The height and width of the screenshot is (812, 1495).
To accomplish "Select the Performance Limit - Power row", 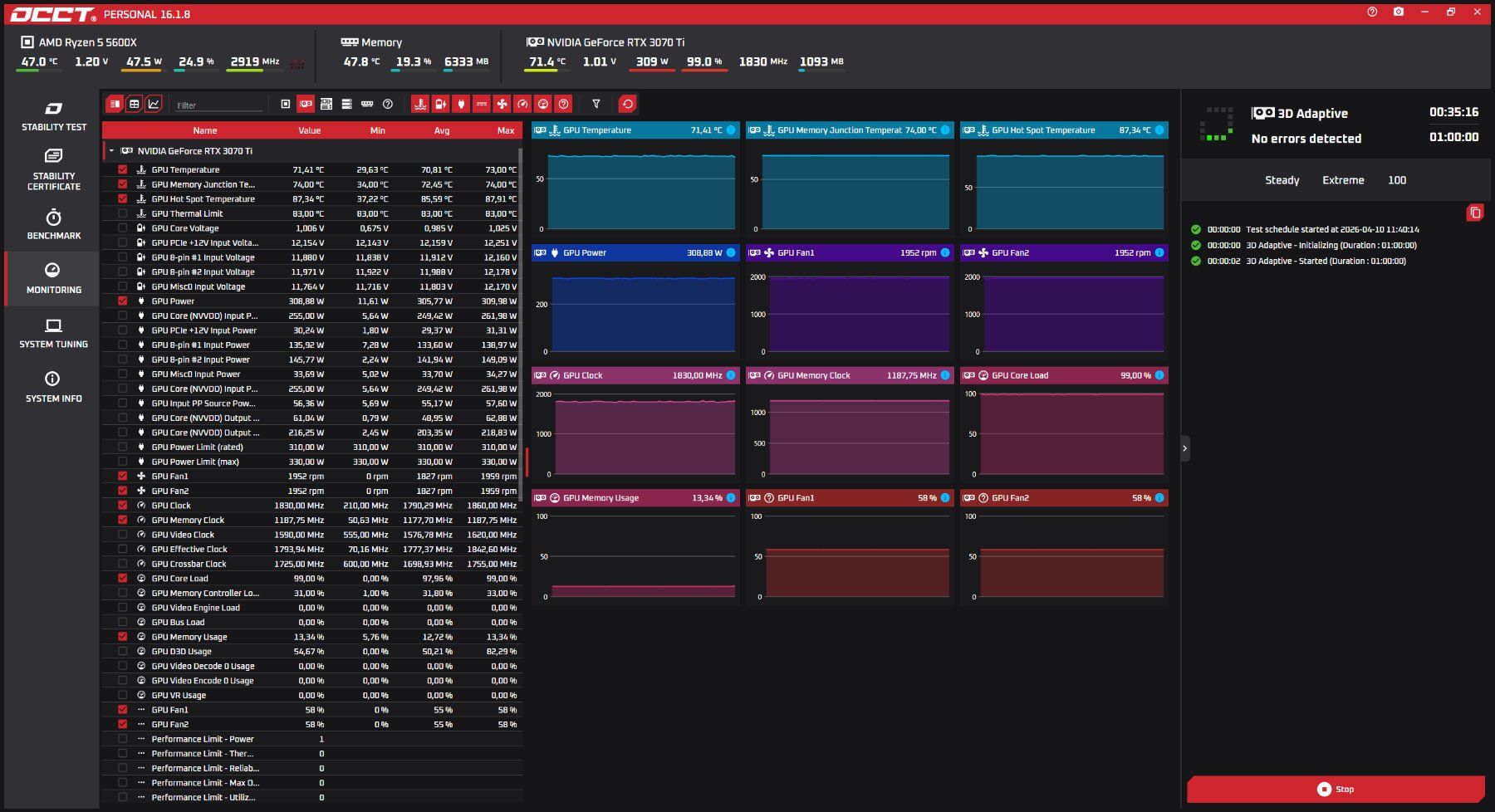I will 312,739.
